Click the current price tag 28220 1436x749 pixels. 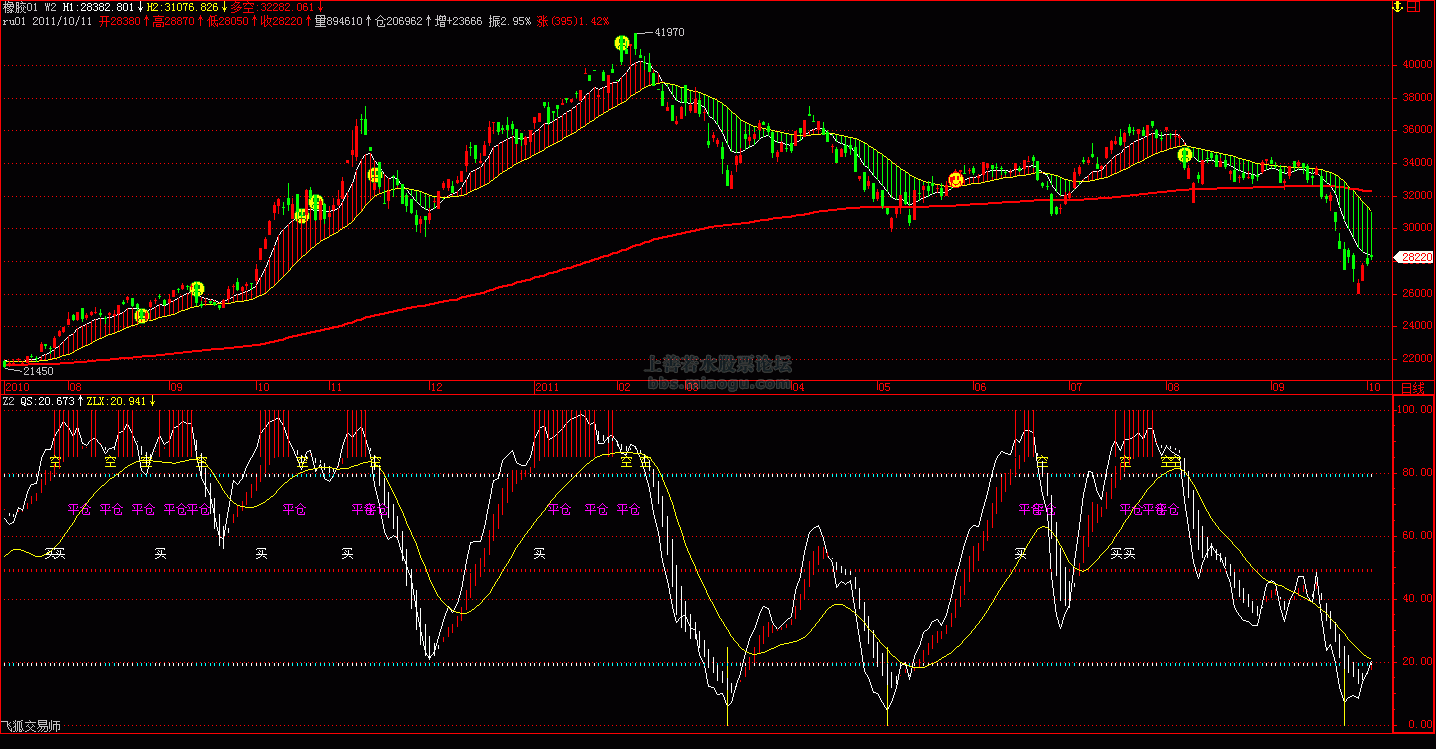1415,257
